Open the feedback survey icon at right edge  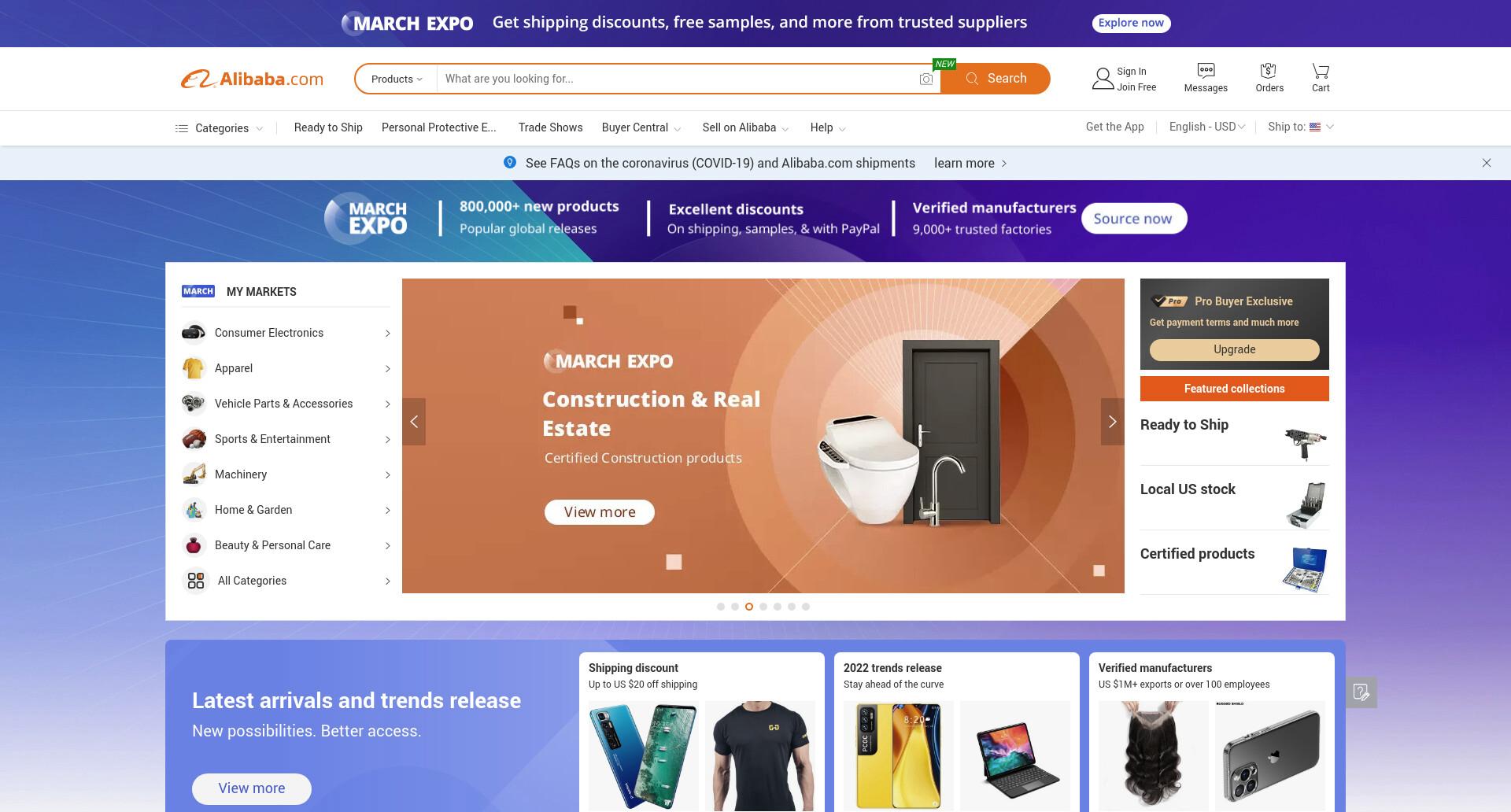click(1361, 692)
